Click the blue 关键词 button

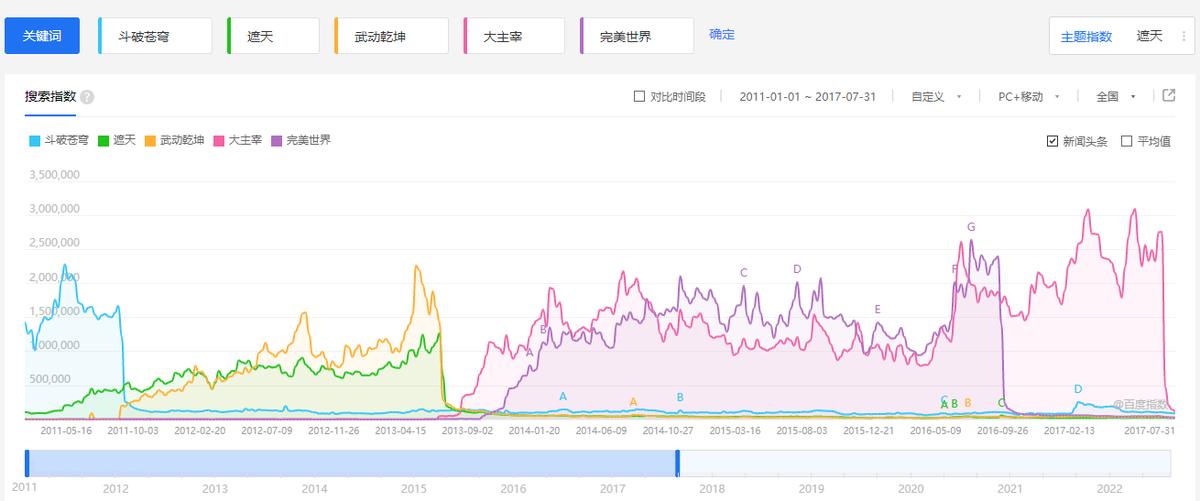(42, 36)
